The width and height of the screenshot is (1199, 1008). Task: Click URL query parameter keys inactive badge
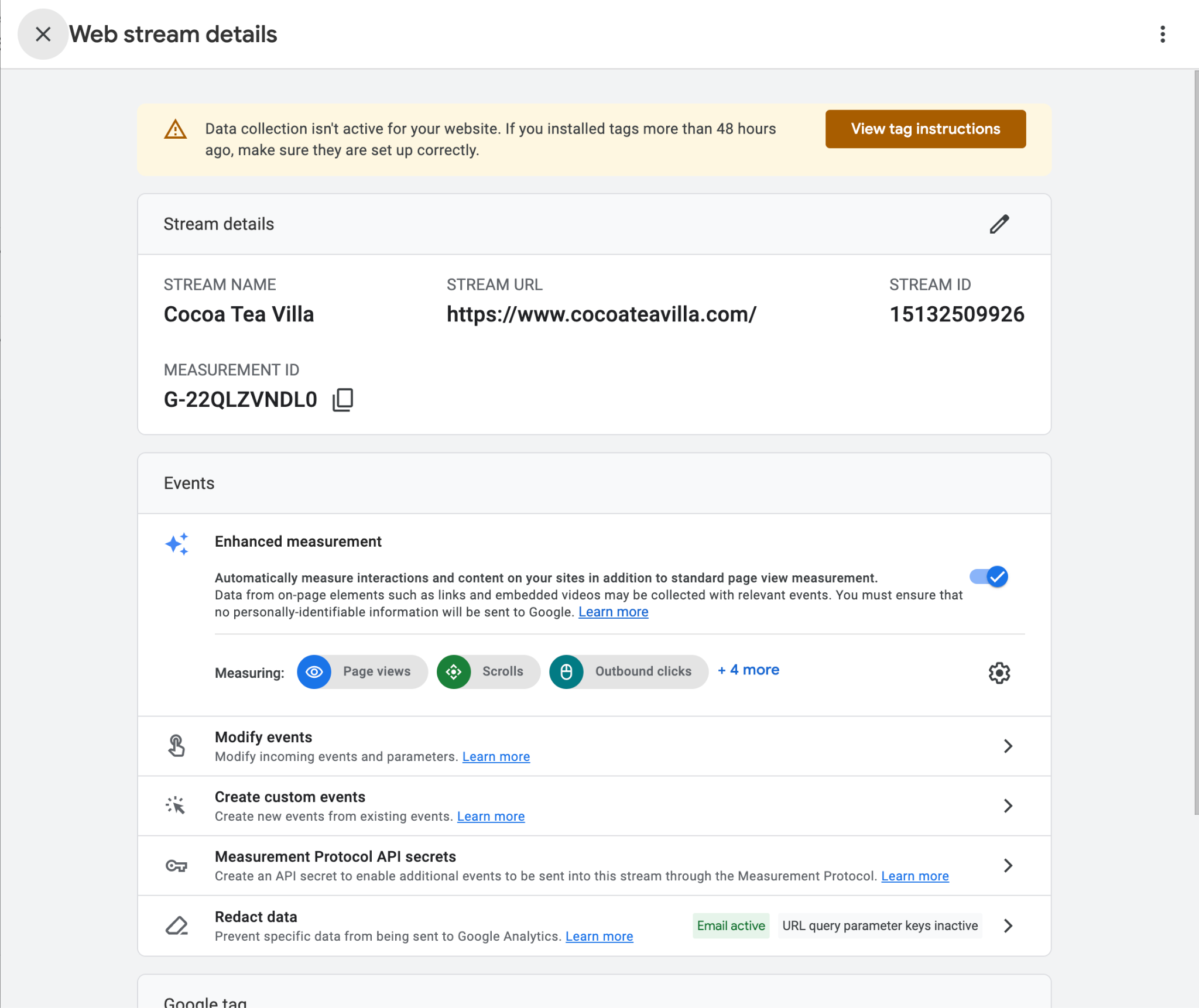pos(880,925)
